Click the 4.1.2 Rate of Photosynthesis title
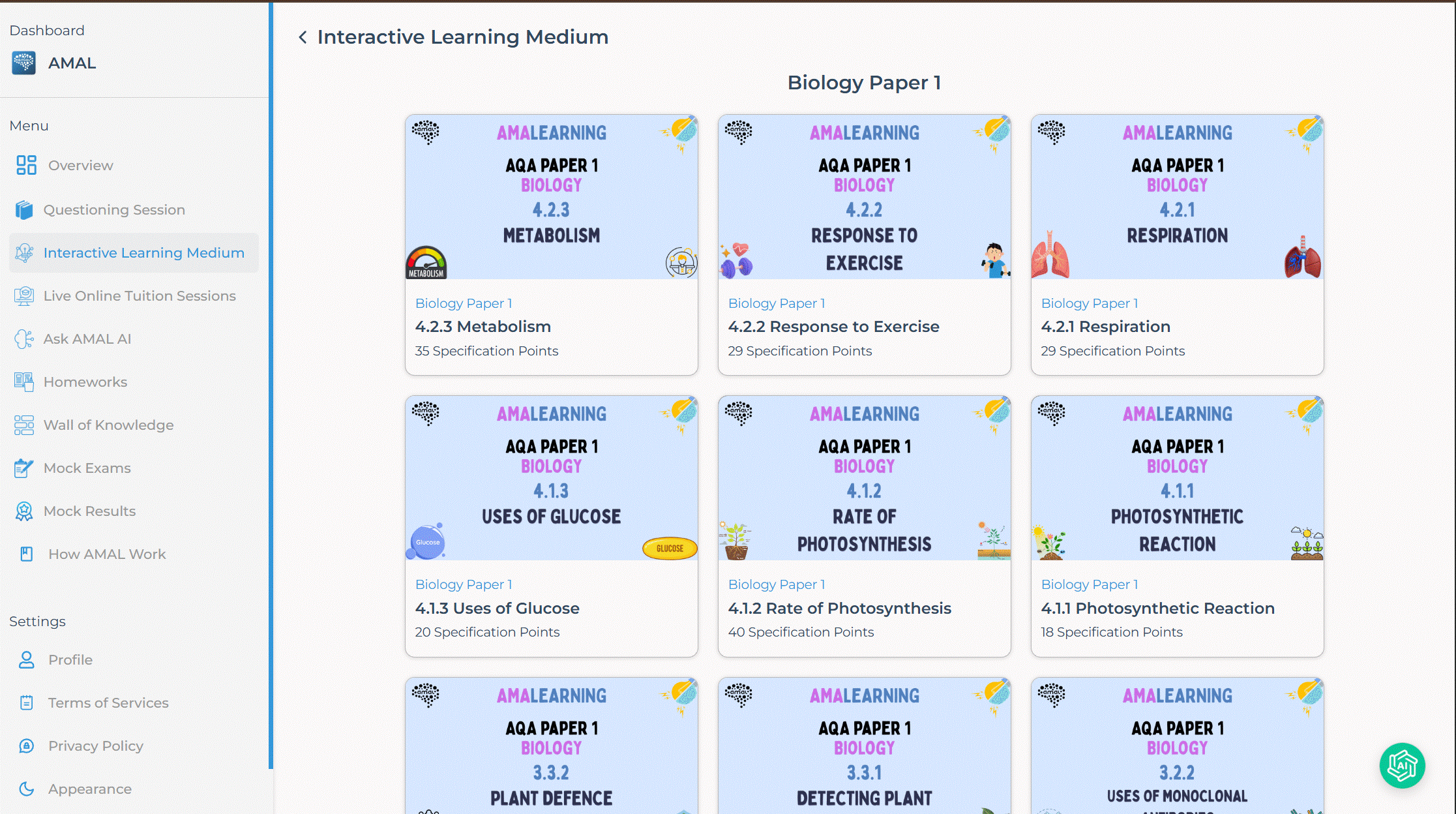Viewport: 1456px width, 814px height. (x=840, y=609)
